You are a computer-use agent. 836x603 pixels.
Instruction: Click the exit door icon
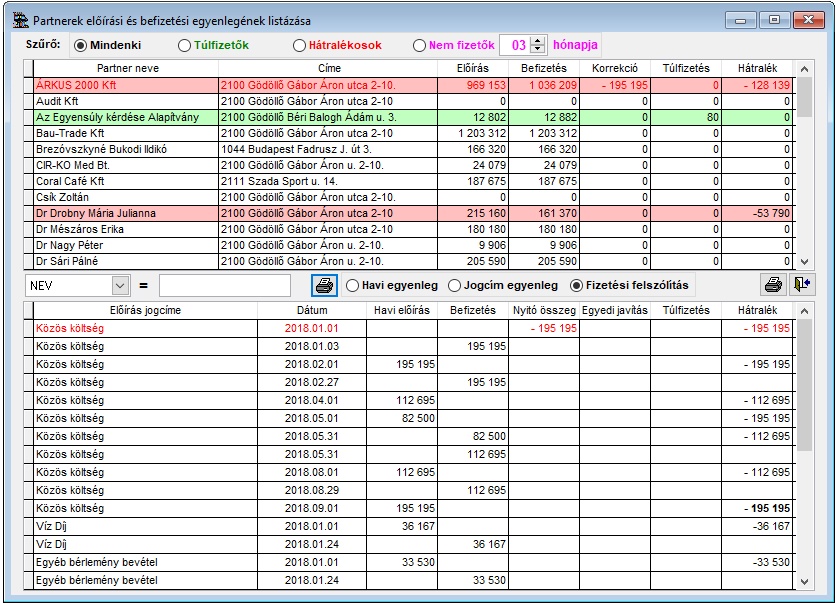801,285
